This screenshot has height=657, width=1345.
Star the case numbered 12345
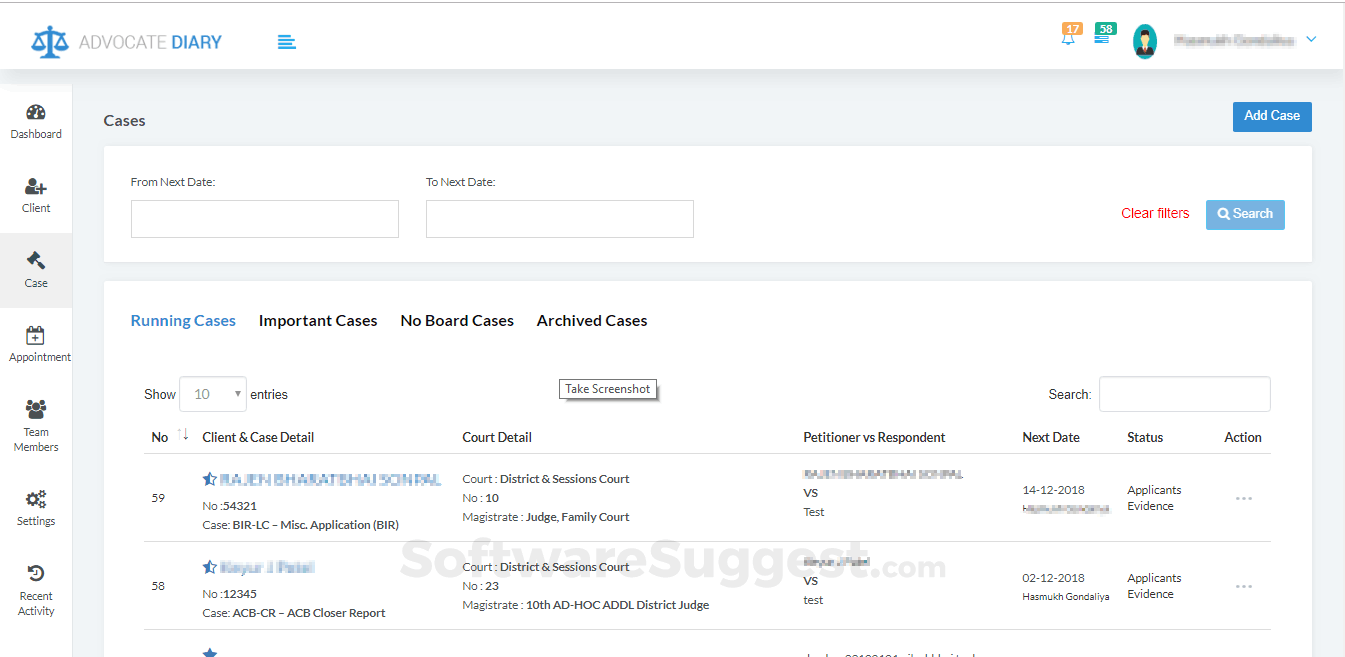pos(211,566)
